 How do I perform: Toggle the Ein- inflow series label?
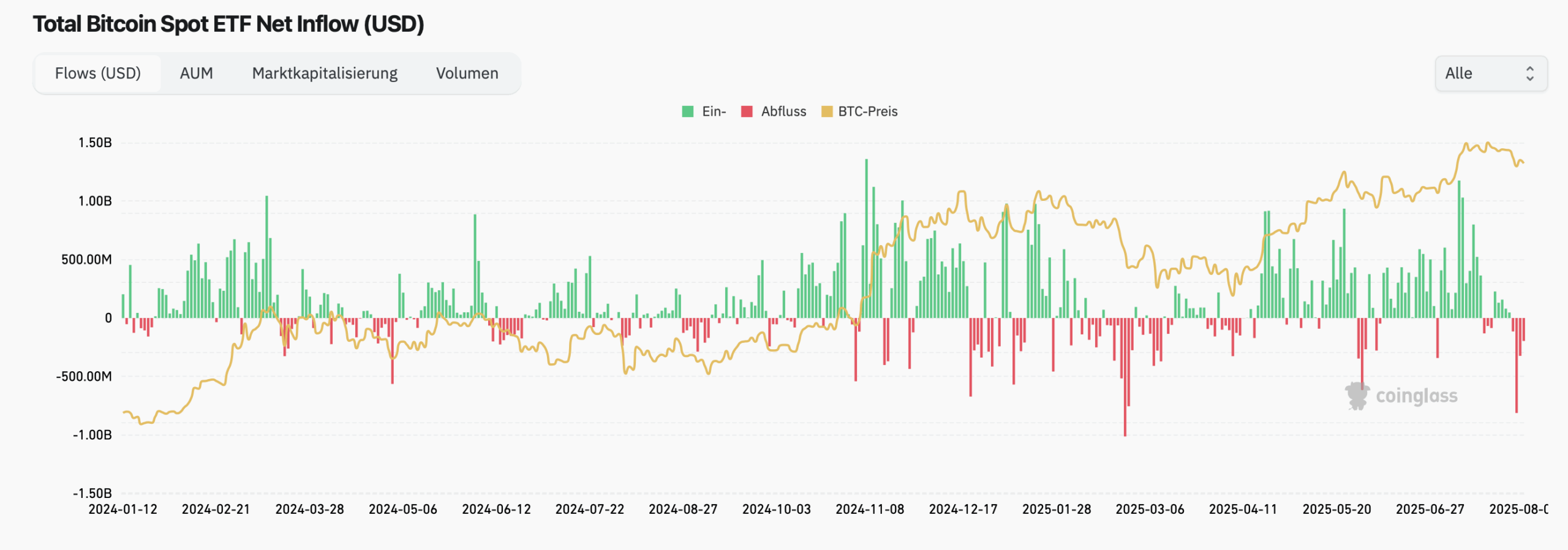click(x=714, y=111)
